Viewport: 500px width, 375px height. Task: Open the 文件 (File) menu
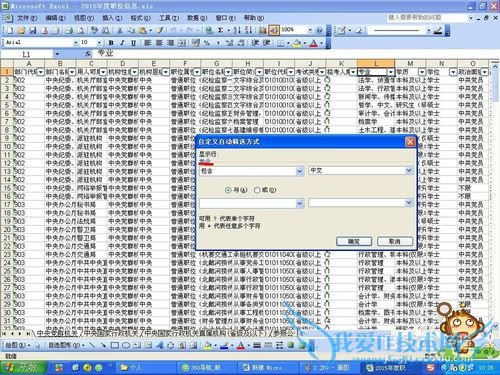[27, 18]
